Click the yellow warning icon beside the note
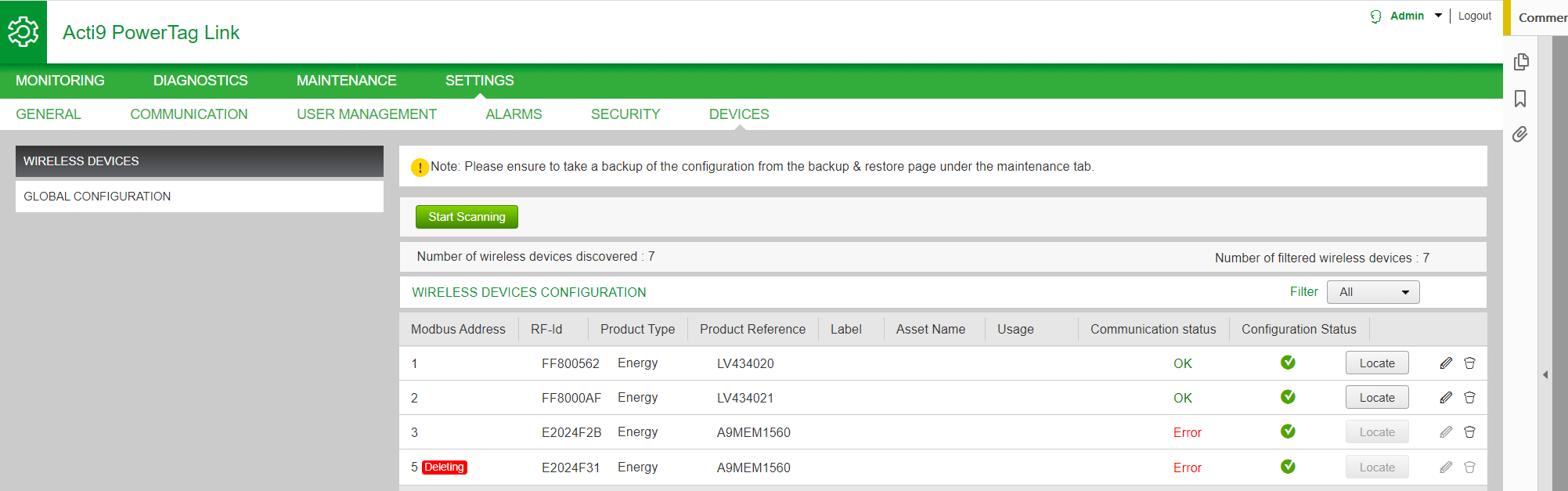The height and width of the screenshot is (491, 1568). tap(420, 168)
